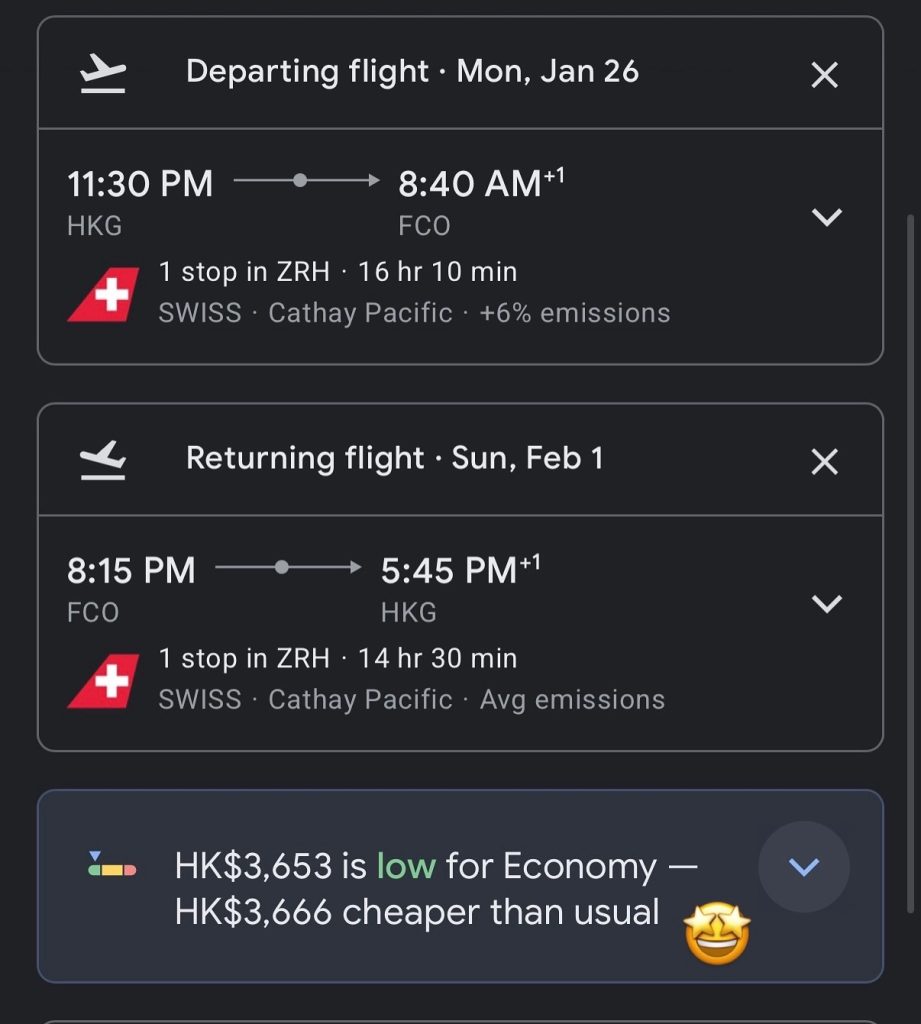Remove the returning flight selection

click(824, 461)
